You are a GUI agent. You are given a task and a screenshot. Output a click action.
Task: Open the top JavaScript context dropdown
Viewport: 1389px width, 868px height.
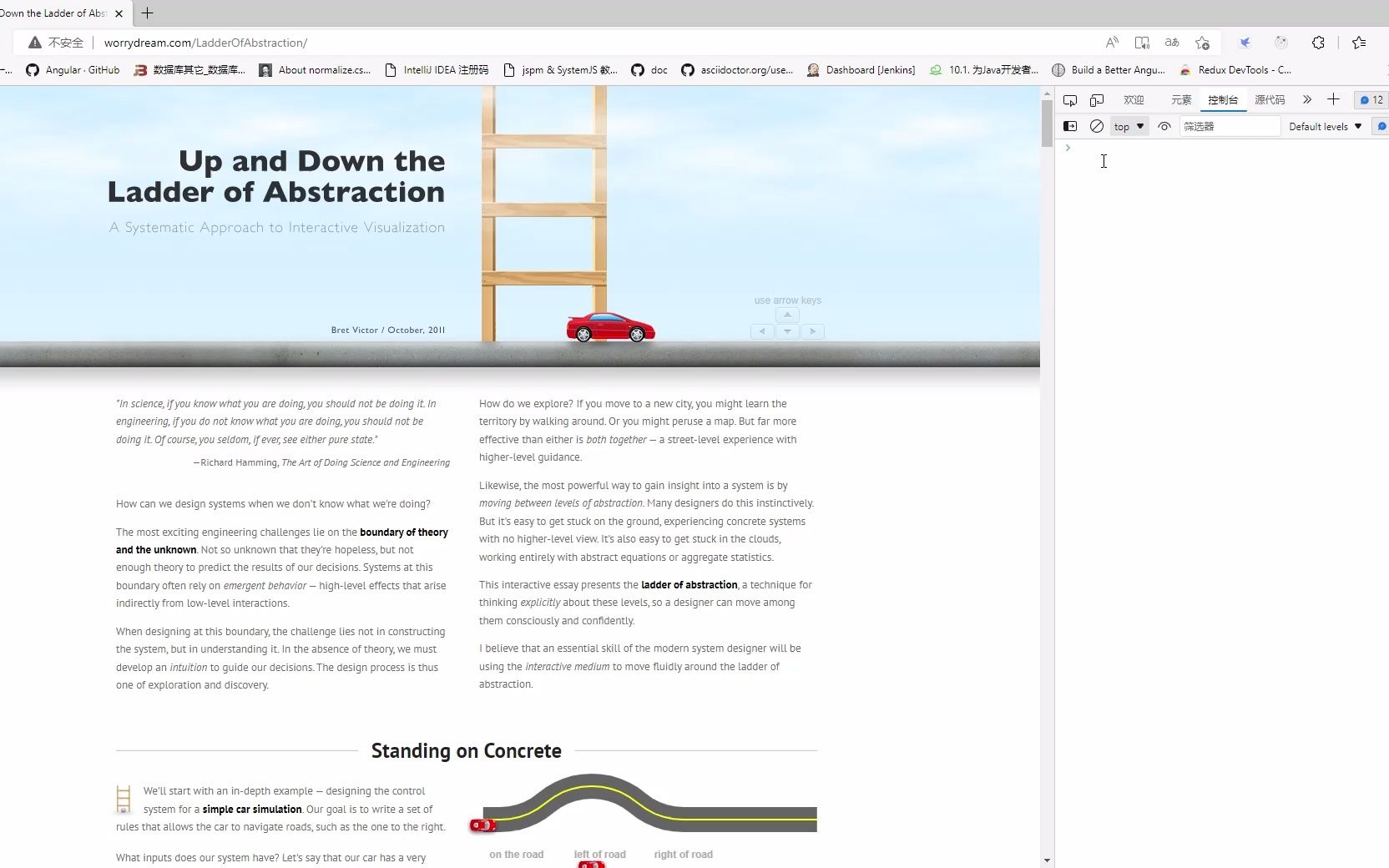pos(1129,126)
